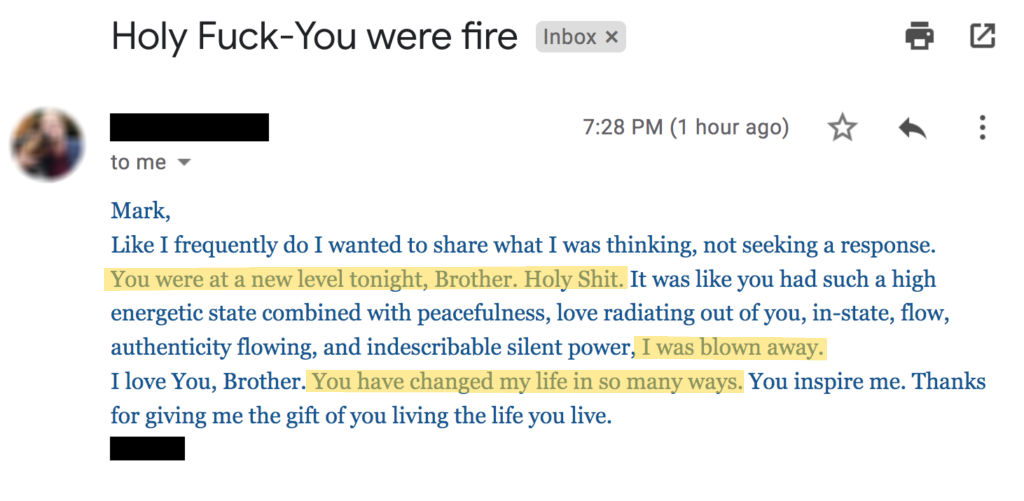Image resolution: width=1024 pixels, height=501 pixels.
Task: Click highlighted "You have changed my life" sentence
Action: point(527,382)
